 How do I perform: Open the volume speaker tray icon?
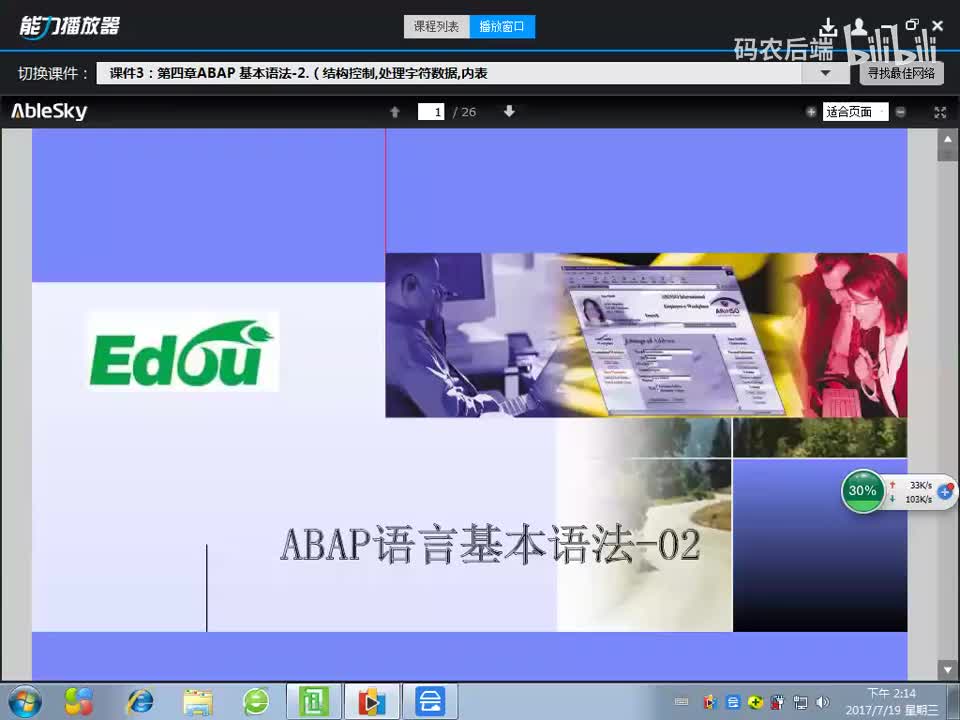click(x=823, y=702)
